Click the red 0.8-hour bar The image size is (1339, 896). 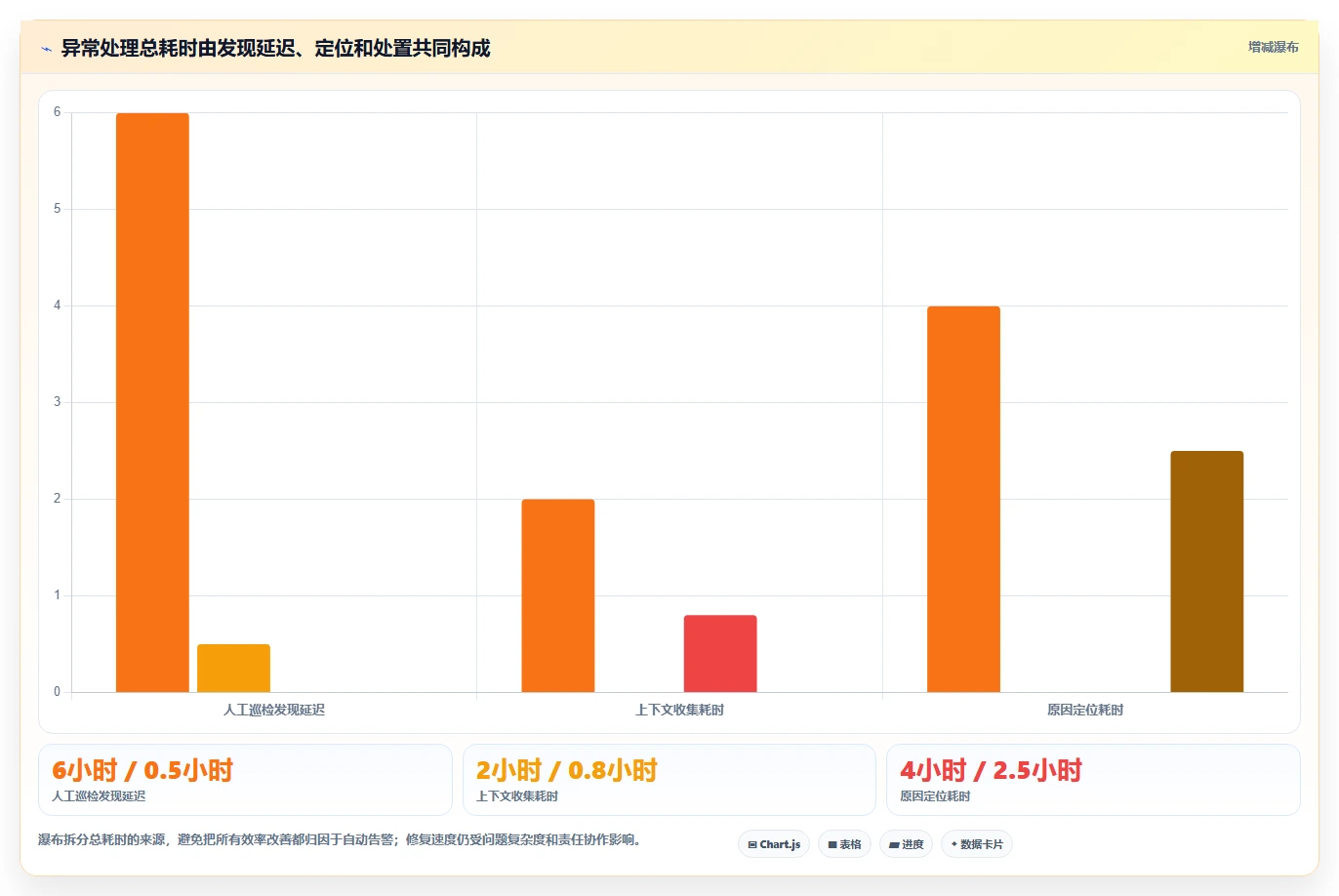720,654
